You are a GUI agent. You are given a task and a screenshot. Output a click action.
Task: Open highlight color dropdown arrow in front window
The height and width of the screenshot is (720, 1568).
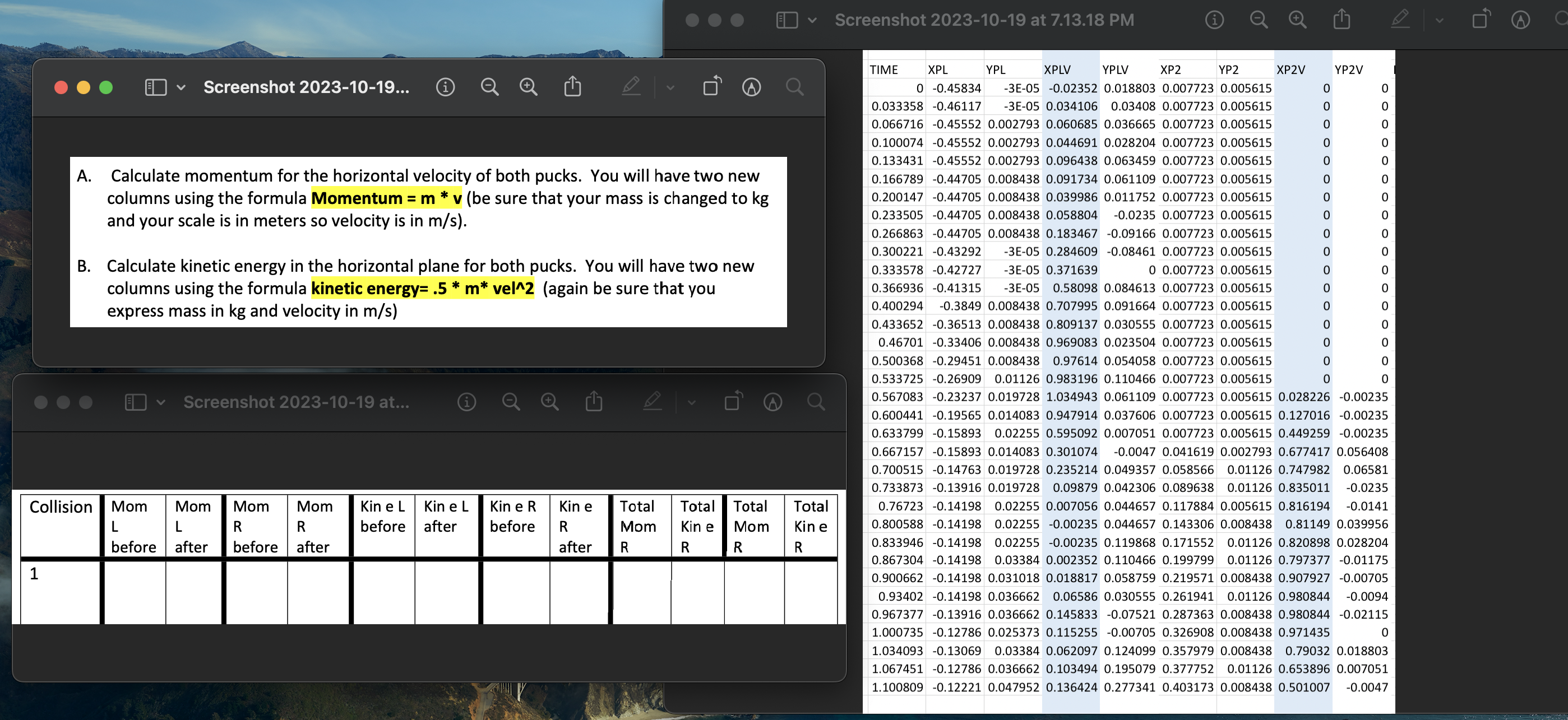670,87
